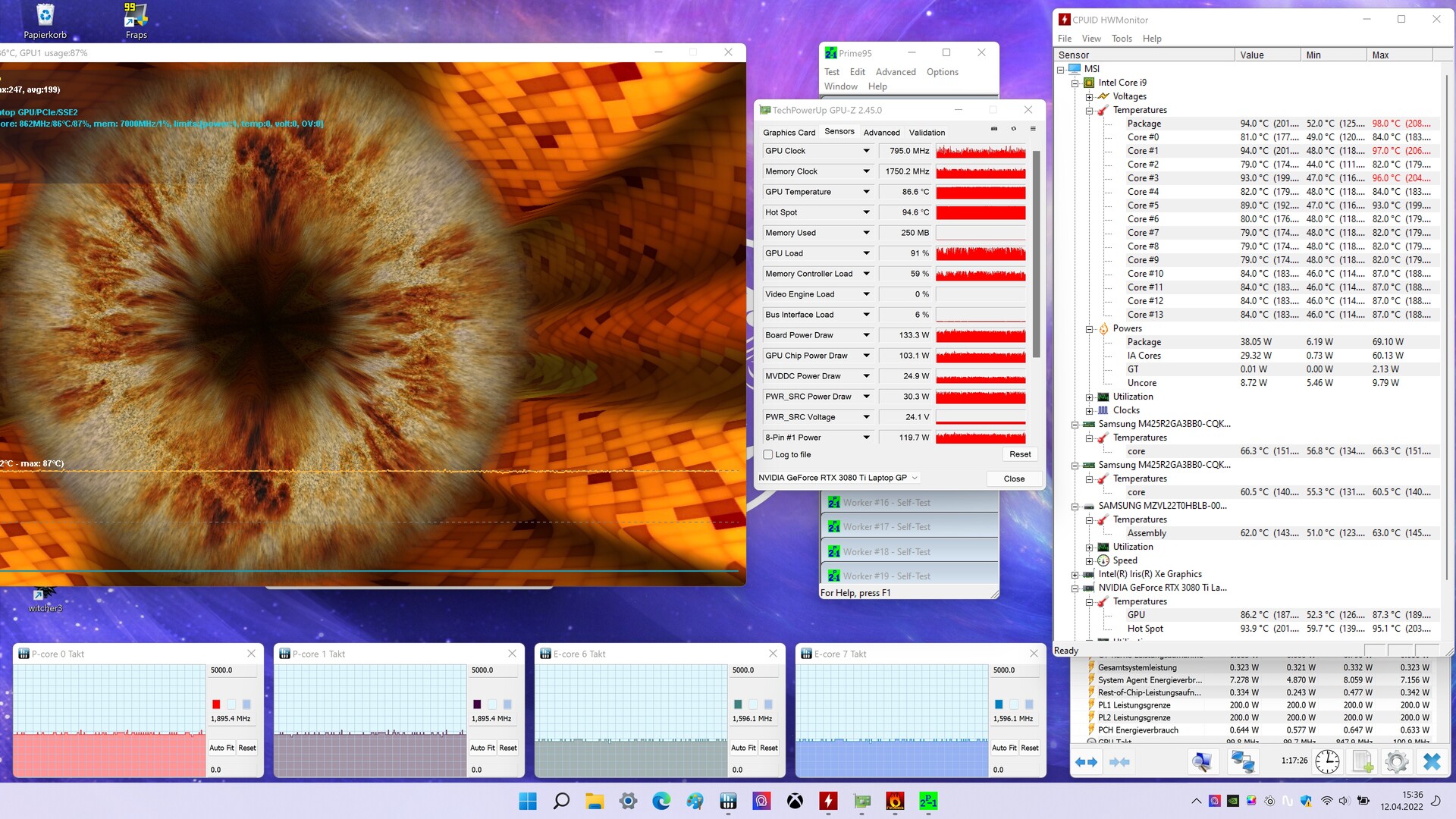Click blue color swatch in E-core 7 Takt
The image size is (1456, 819).
999,704
